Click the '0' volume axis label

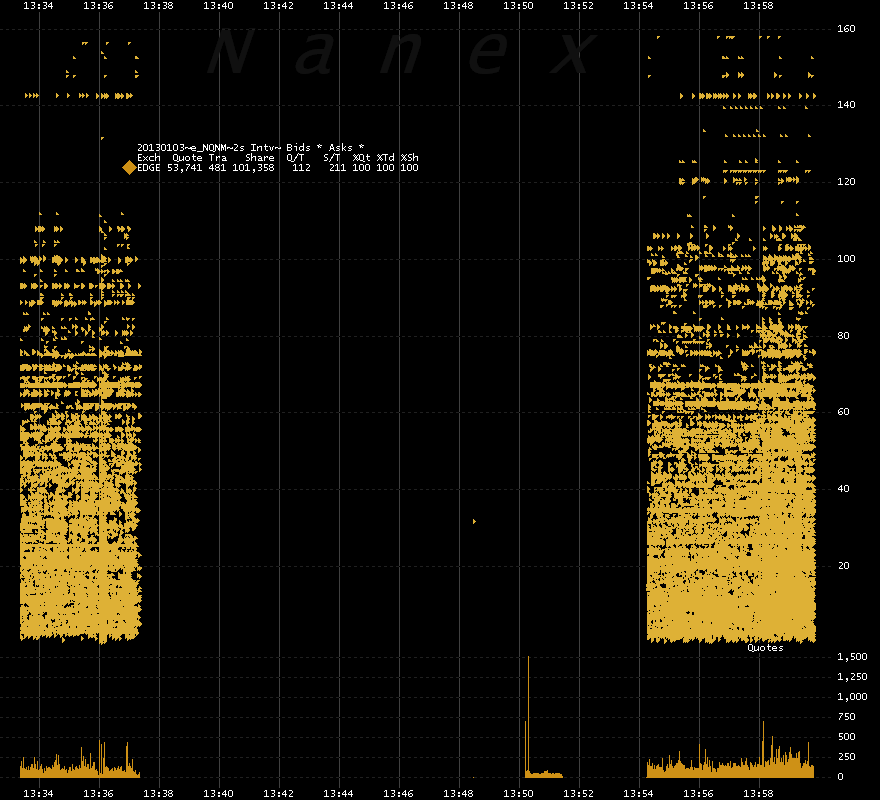[x=840, y=776]
